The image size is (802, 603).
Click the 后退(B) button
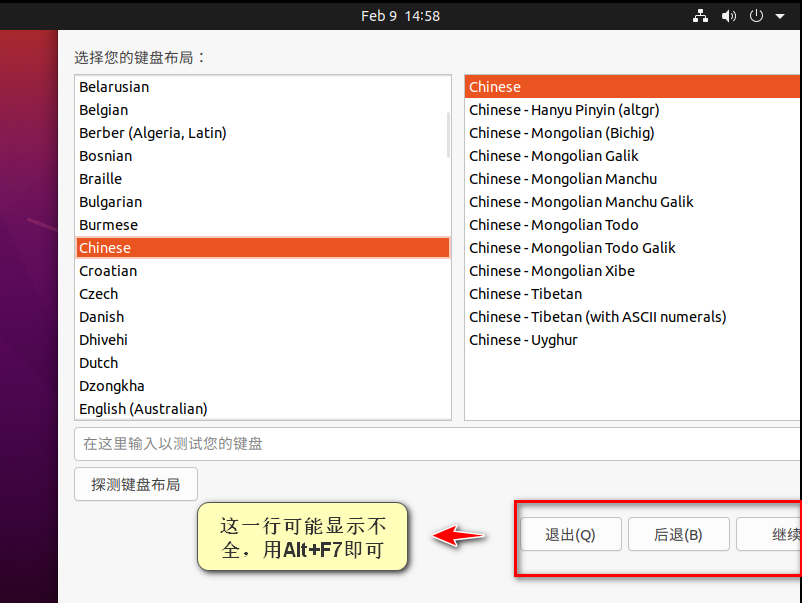click(678, 534)
